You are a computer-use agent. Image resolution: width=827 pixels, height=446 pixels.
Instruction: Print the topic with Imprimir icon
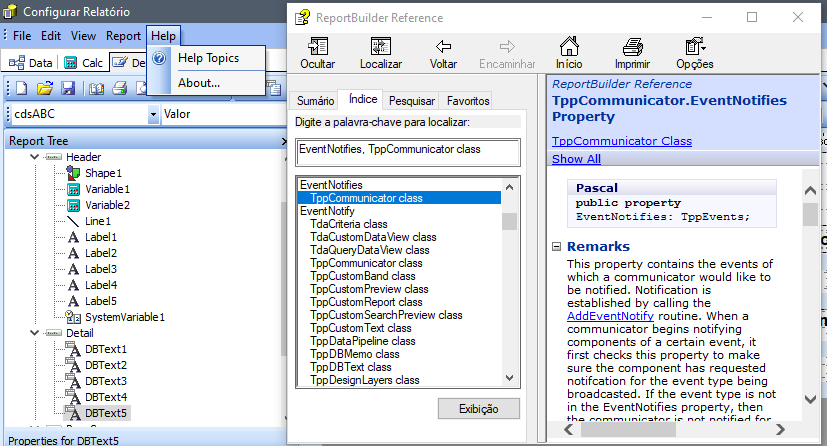coord(632,53)
